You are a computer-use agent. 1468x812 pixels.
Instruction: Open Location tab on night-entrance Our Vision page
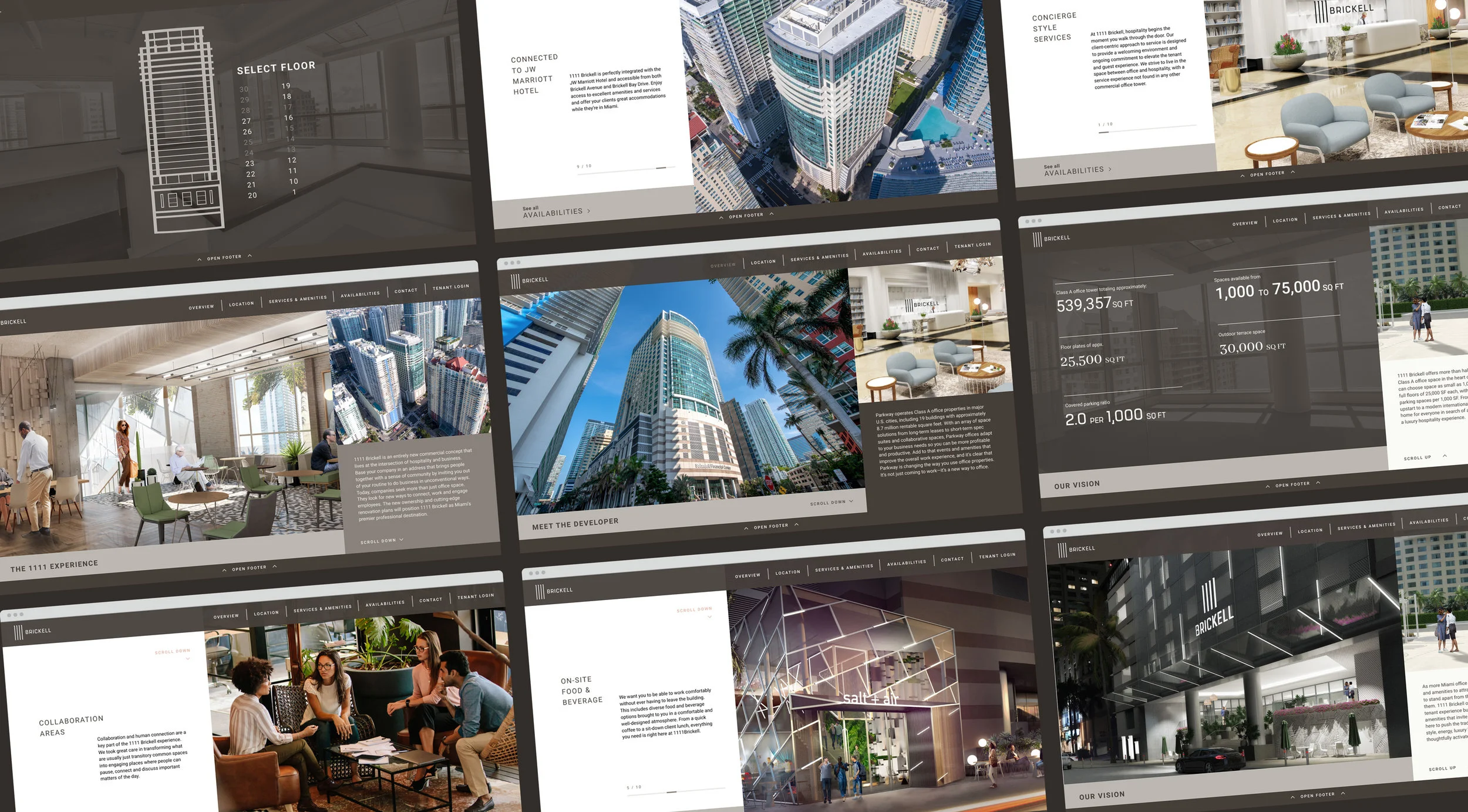[1310, 531]
